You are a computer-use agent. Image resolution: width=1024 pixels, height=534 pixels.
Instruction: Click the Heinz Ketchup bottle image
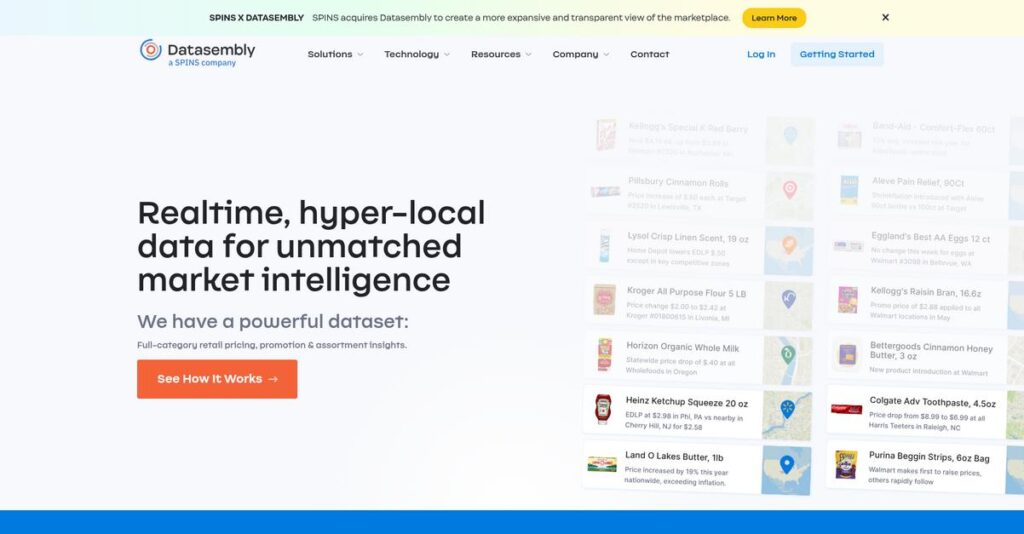tap(603, 410)
